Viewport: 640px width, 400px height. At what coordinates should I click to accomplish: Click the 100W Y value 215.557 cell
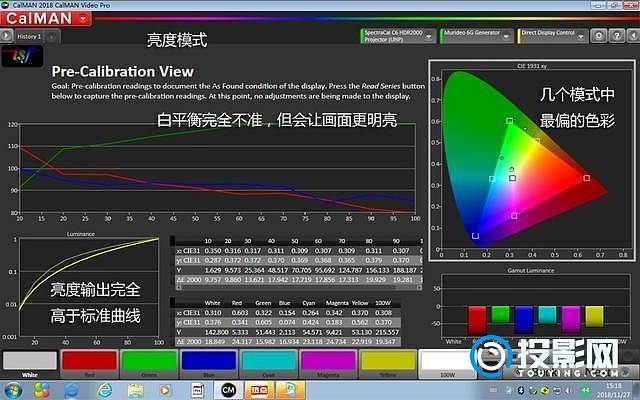pyautogui.click(x=386, y=332)
